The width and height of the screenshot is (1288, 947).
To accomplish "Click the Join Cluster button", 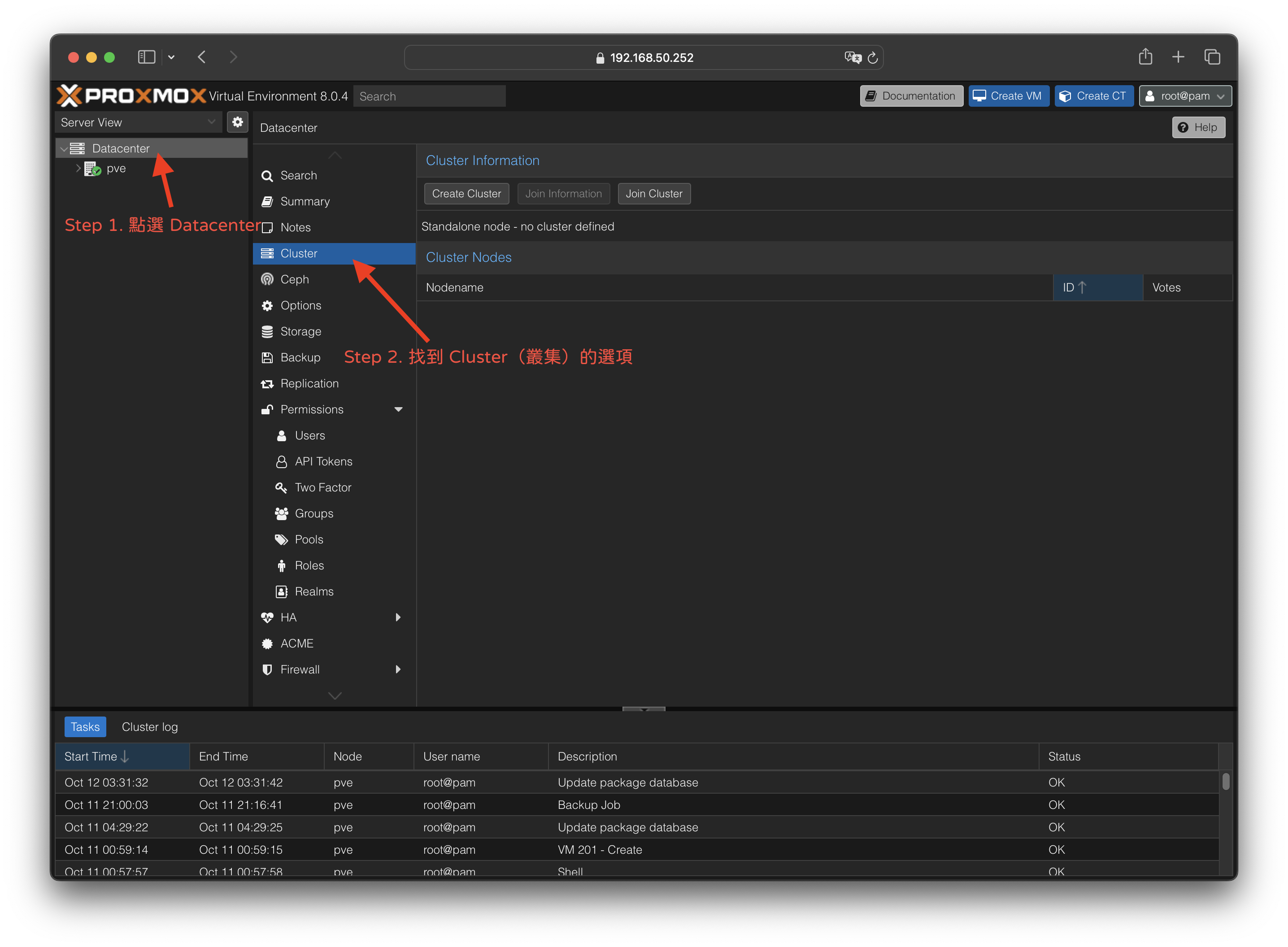I will 653,194.
